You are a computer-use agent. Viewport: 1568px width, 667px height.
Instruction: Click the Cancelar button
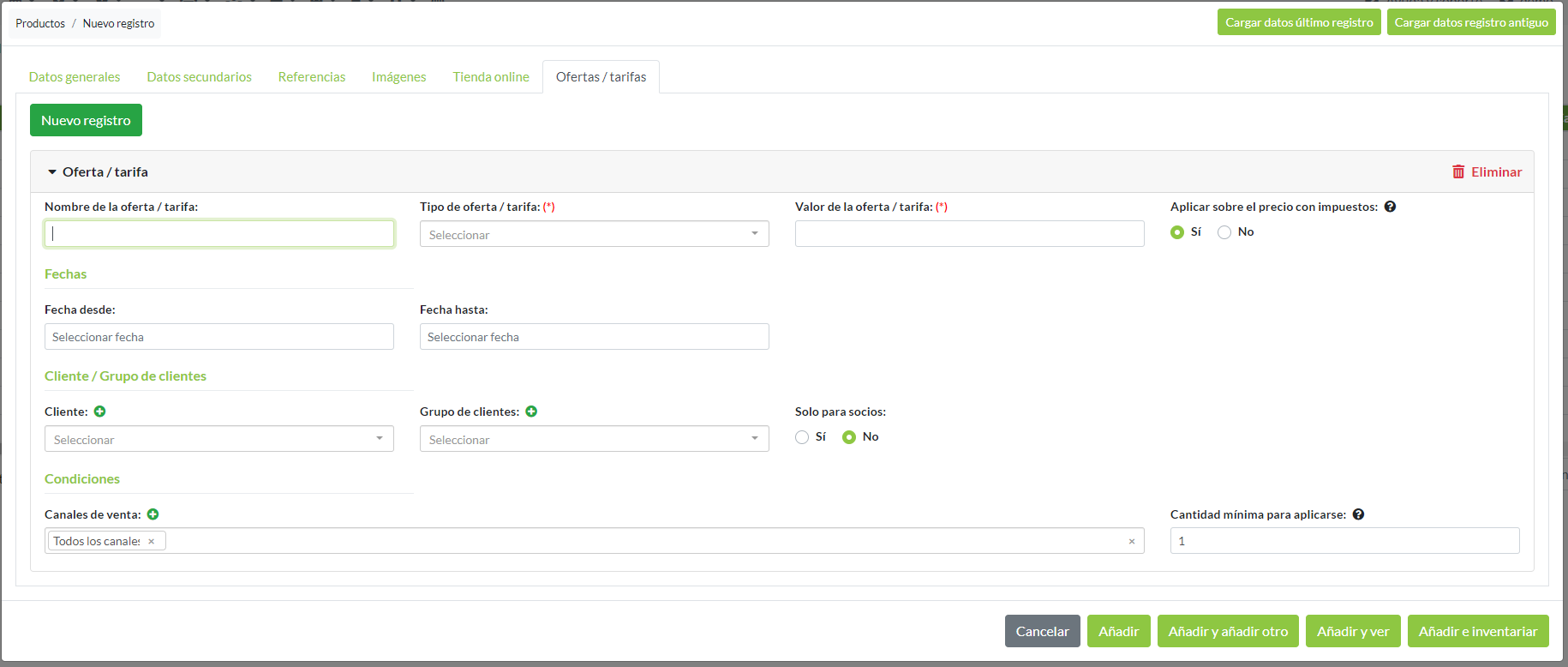tap(1042, 631)
